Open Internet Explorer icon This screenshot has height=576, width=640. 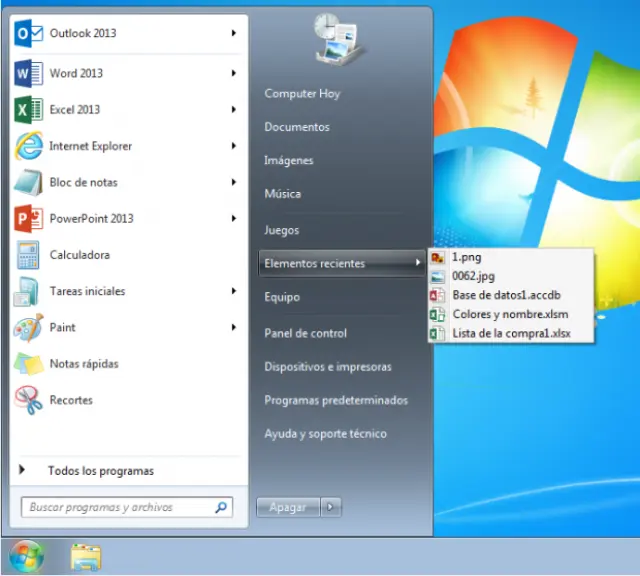[27, 146]
